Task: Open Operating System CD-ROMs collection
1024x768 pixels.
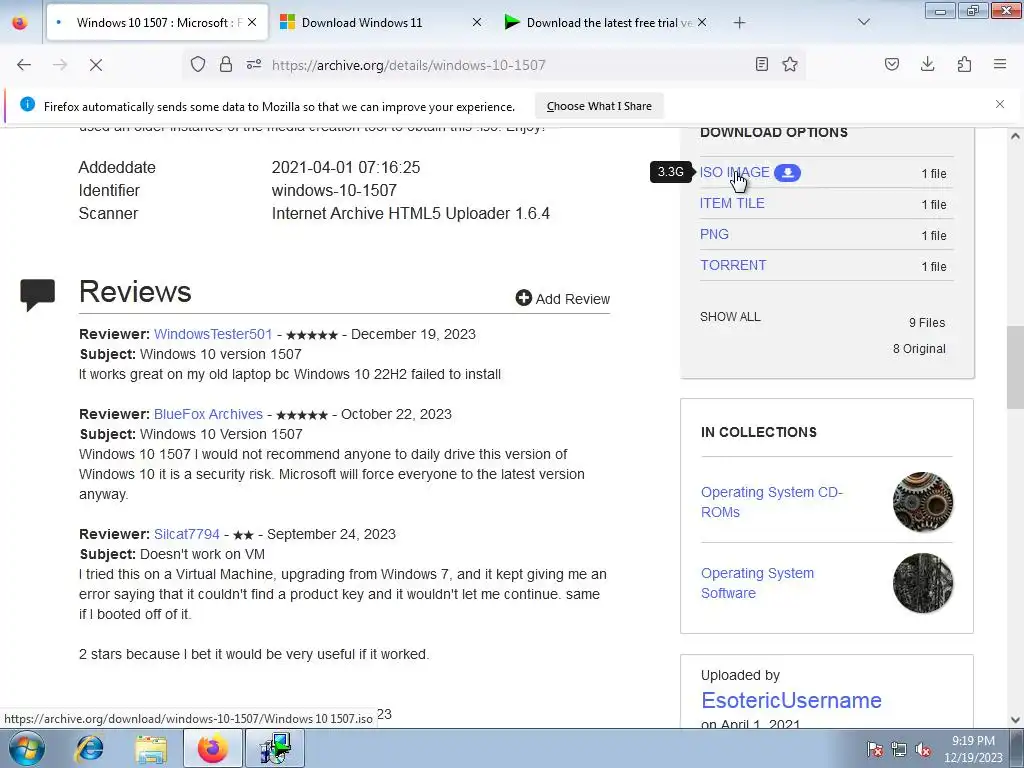Action: tap(772, 502)
